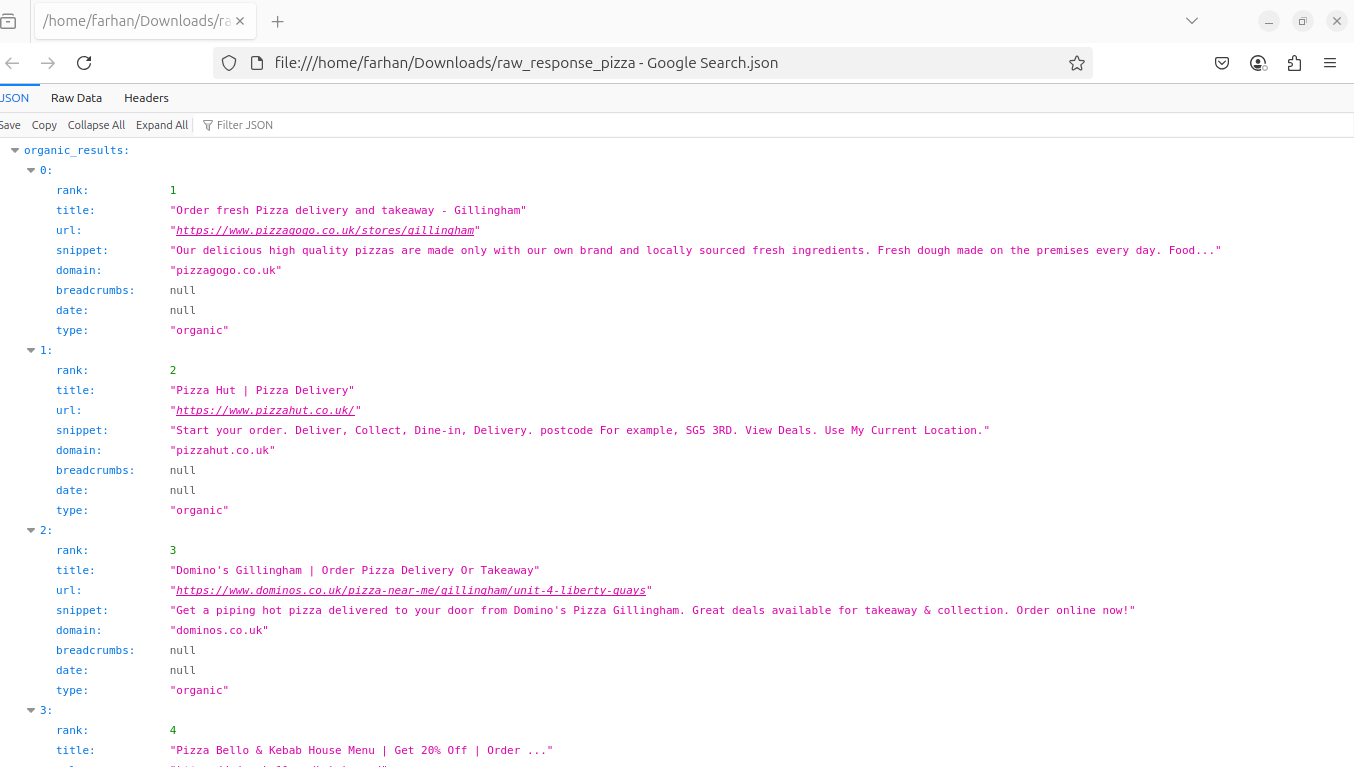Image resolution: width=1354 pixels, height=767 pixels.
Task: Close the raw_response_pizza tab
Action: click(240, 21)
